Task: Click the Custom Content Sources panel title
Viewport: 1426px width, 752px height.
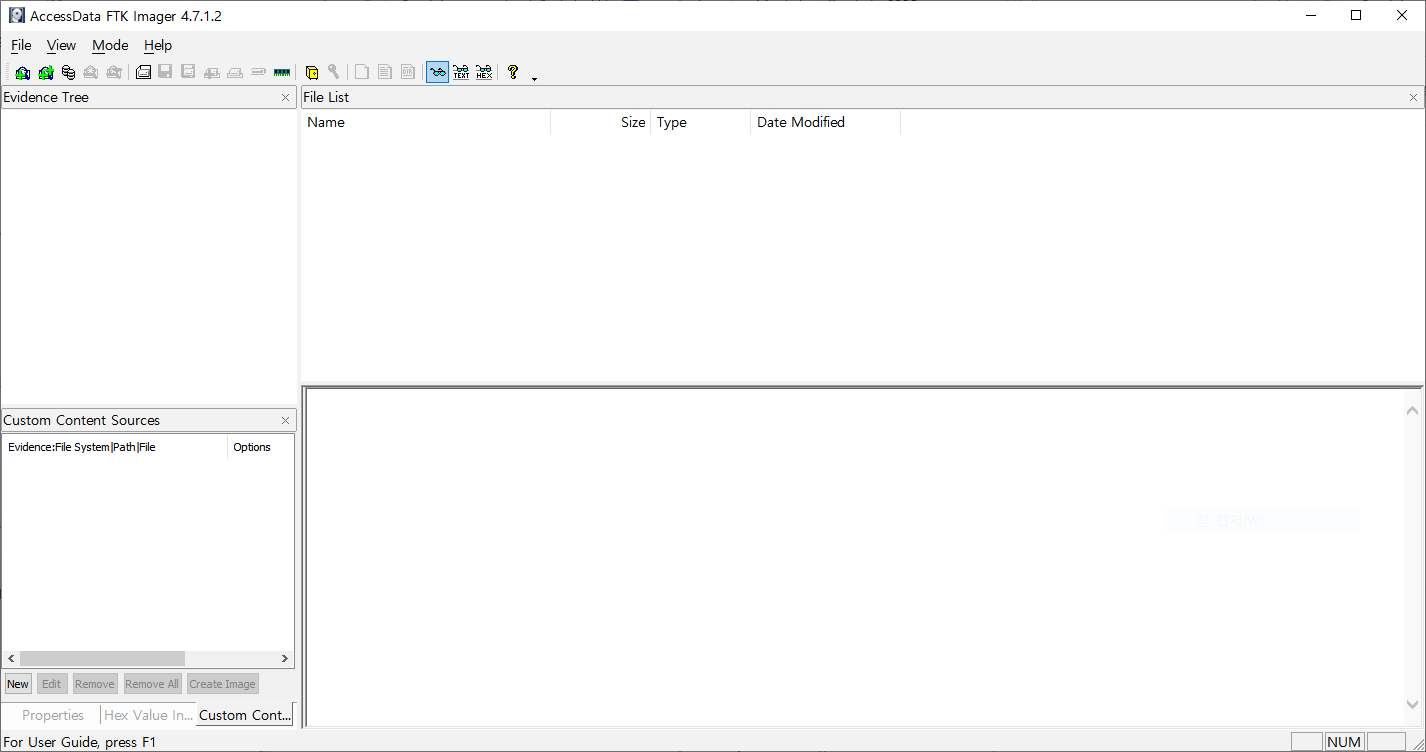Action: click(x=81, y=420)
